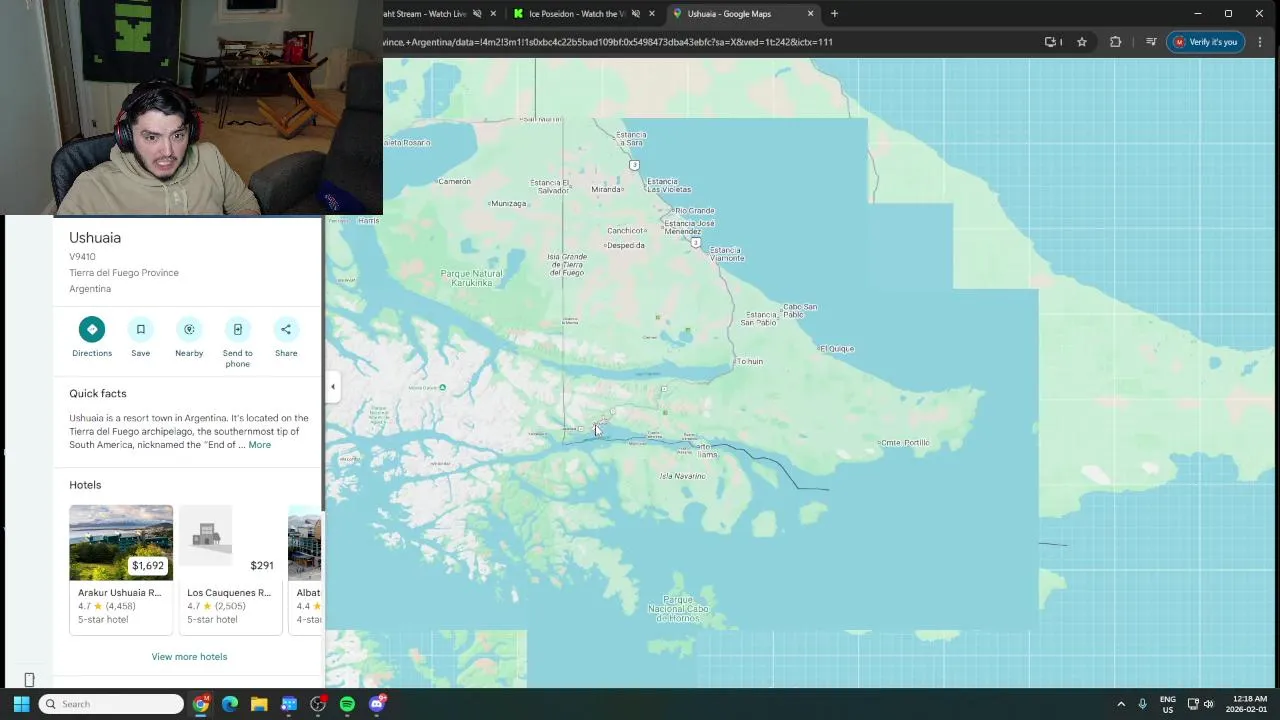Open the Windows Start menu
The height and width of the screenshot is (720, 1280).
[x=21, y=704]
